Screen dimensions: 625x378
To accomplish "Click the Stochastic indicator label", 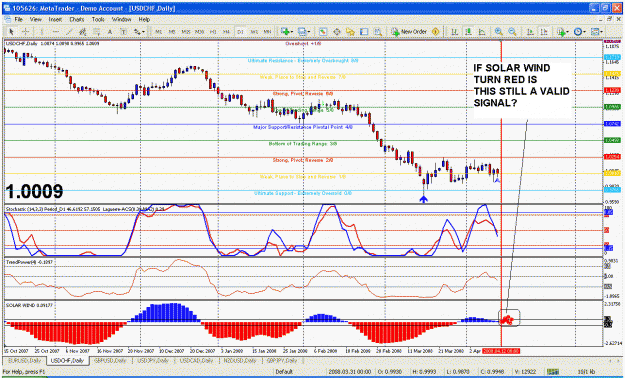I will [84, 208].
